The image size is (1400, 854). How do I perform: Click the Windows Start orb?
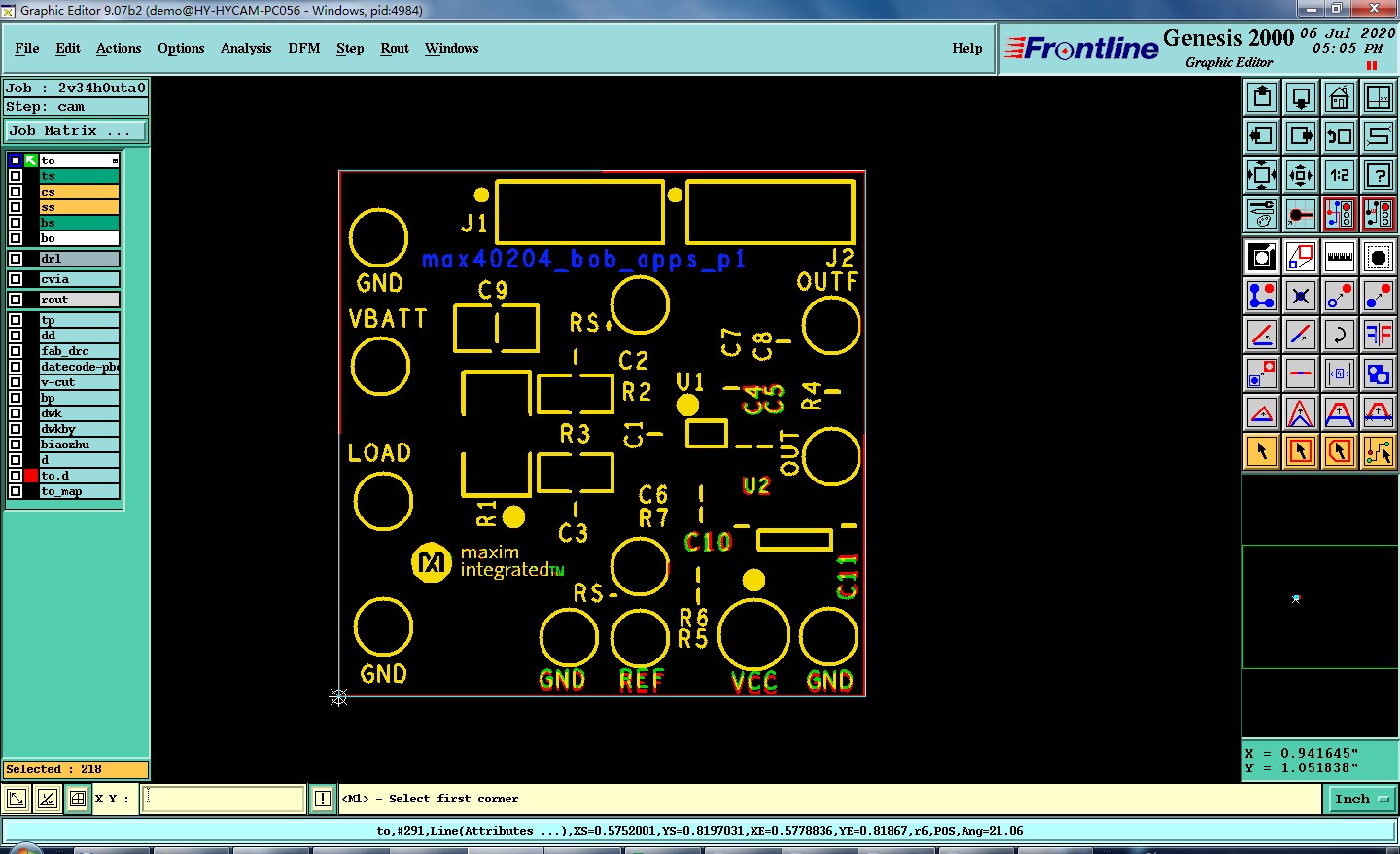coord(24,849)
